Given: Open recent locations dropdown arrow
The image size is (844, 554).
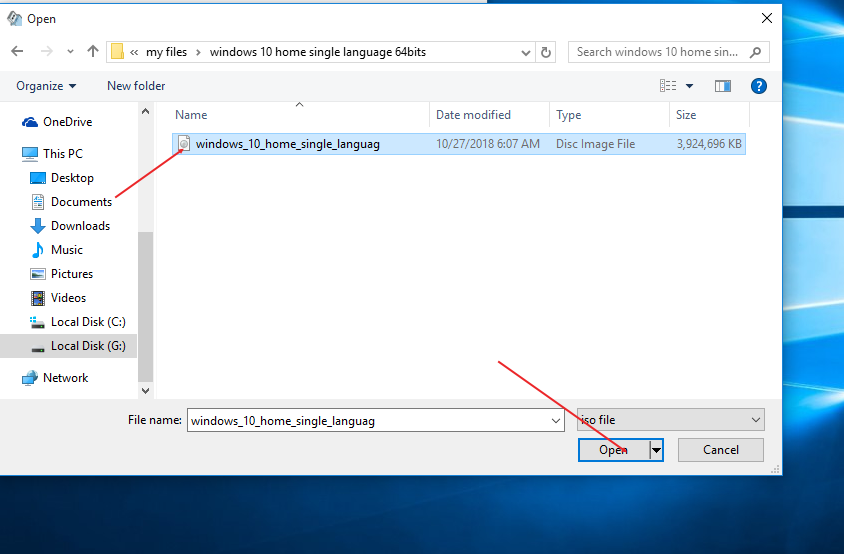Looking at the screenshot, I should pos(70,52).
